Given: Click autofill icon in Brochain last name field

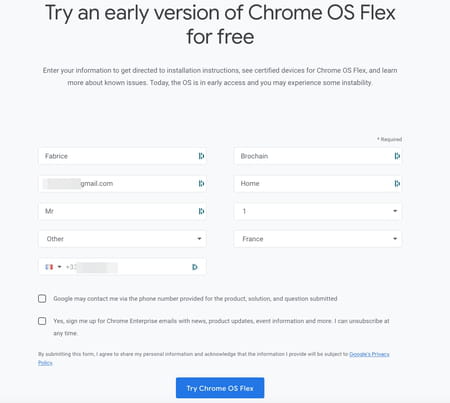Looking at the screenshot, I should 397,156.
